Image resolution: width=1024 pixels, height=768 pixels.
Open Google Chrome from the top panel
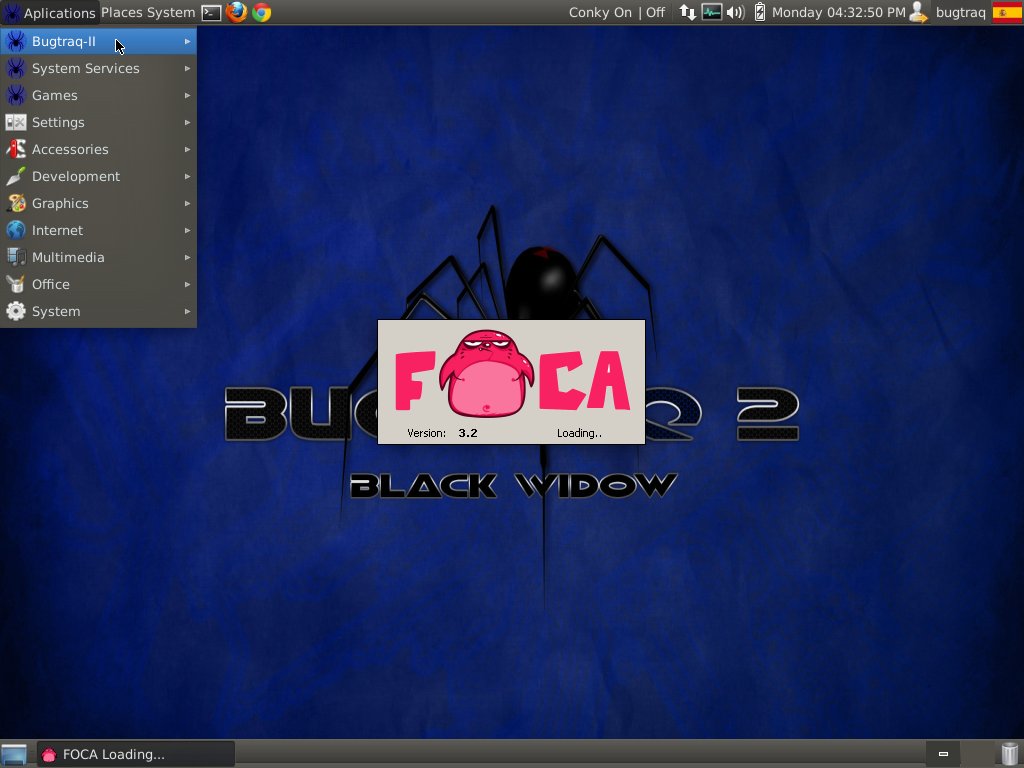262,12
